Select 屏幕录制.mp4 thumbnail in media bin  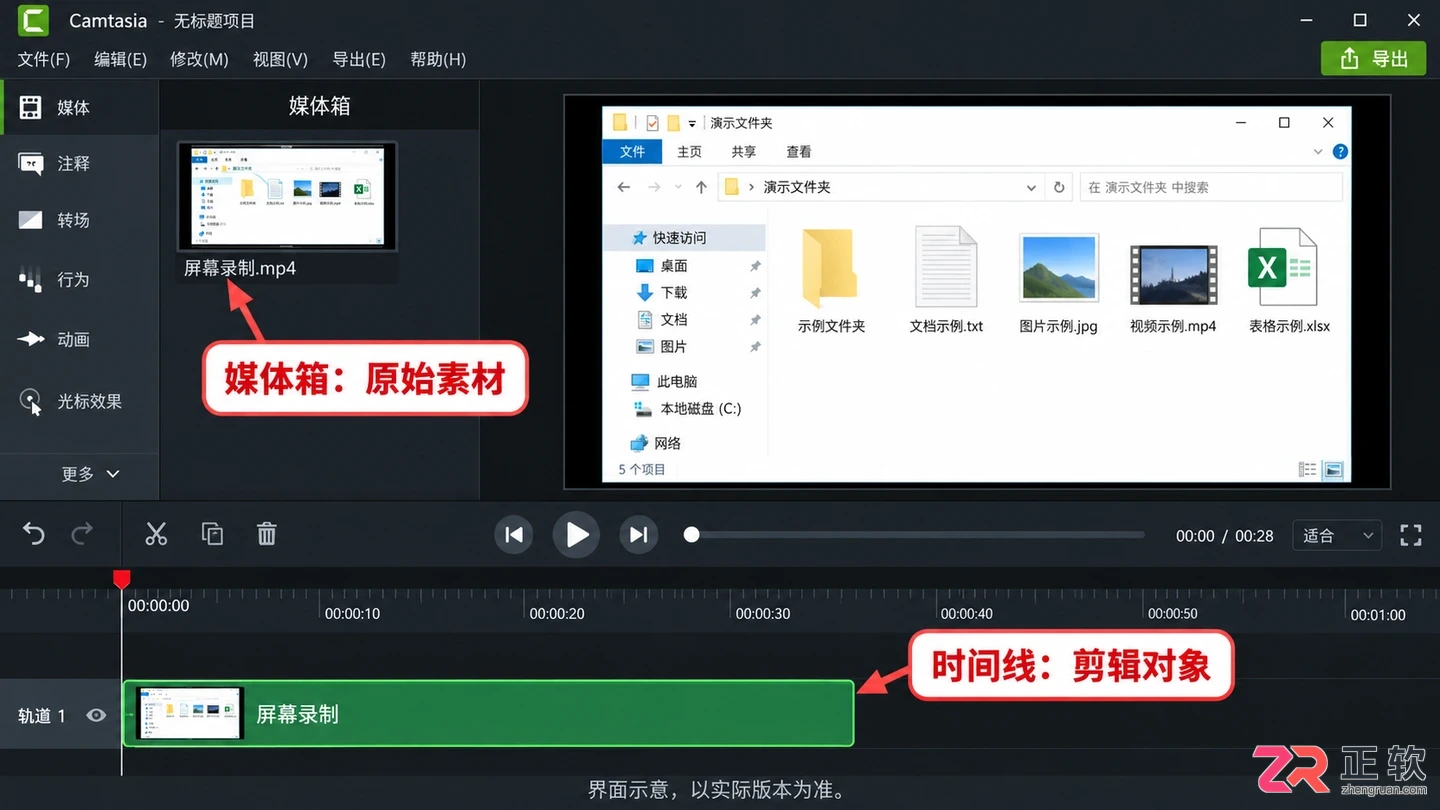click(287, 196)
